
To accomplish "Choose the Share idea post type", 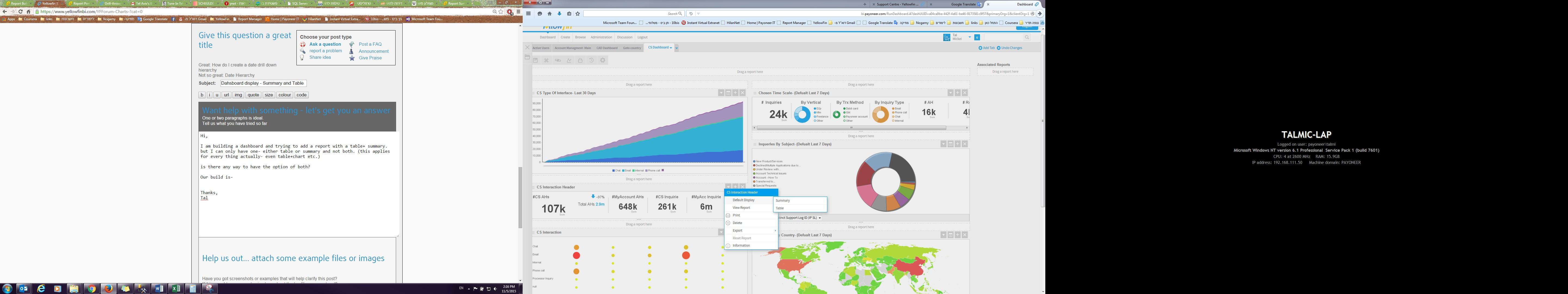I will point(320,58).
